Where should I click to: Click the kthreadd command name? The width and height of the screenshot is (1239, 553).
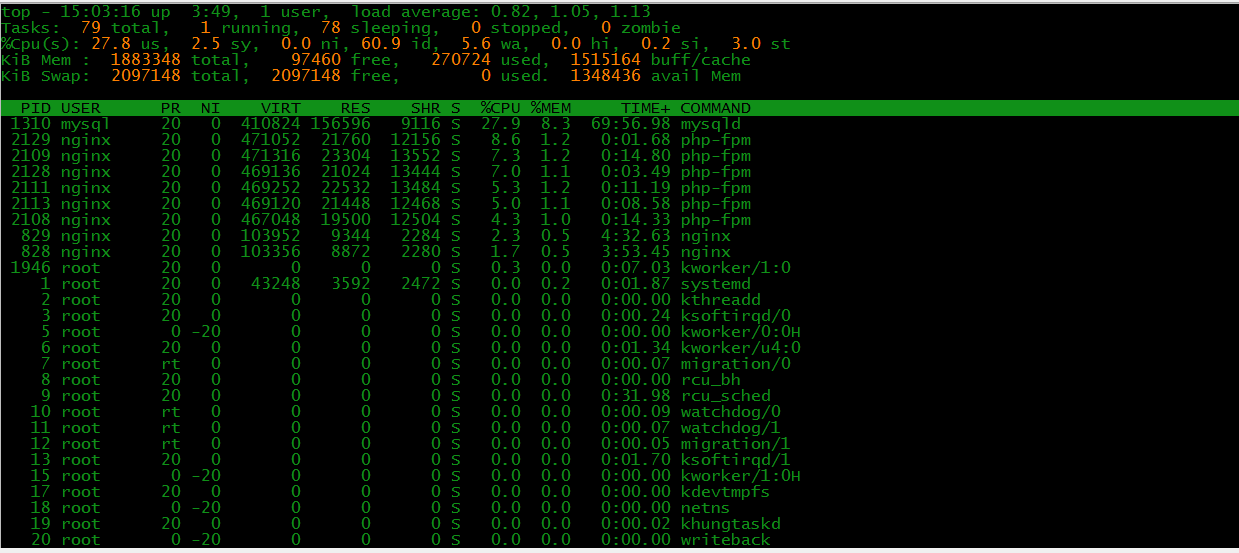(x=720, y=300)
